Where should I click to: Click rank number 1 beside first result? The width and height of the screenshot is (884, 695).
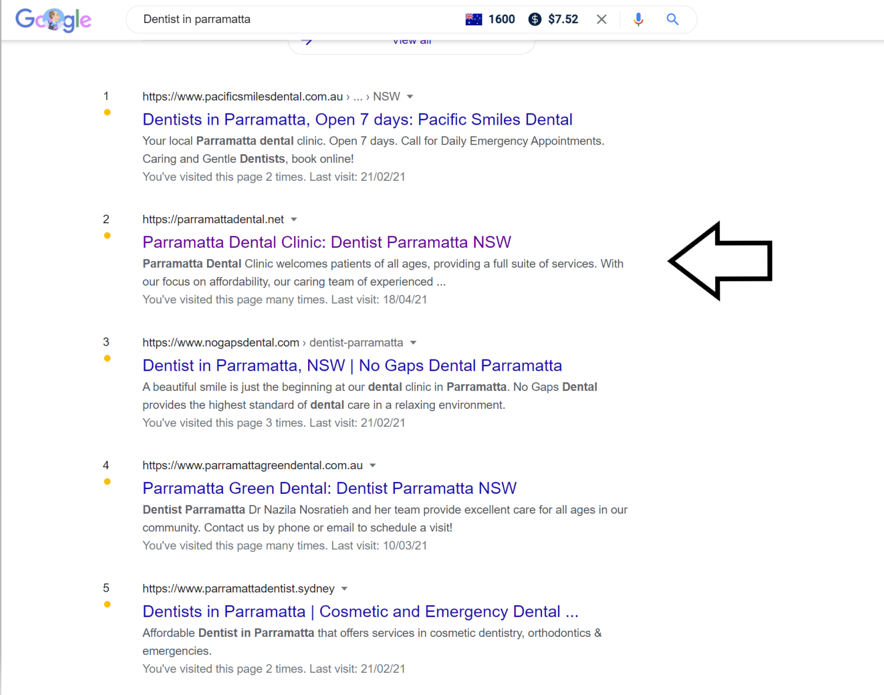106,96
